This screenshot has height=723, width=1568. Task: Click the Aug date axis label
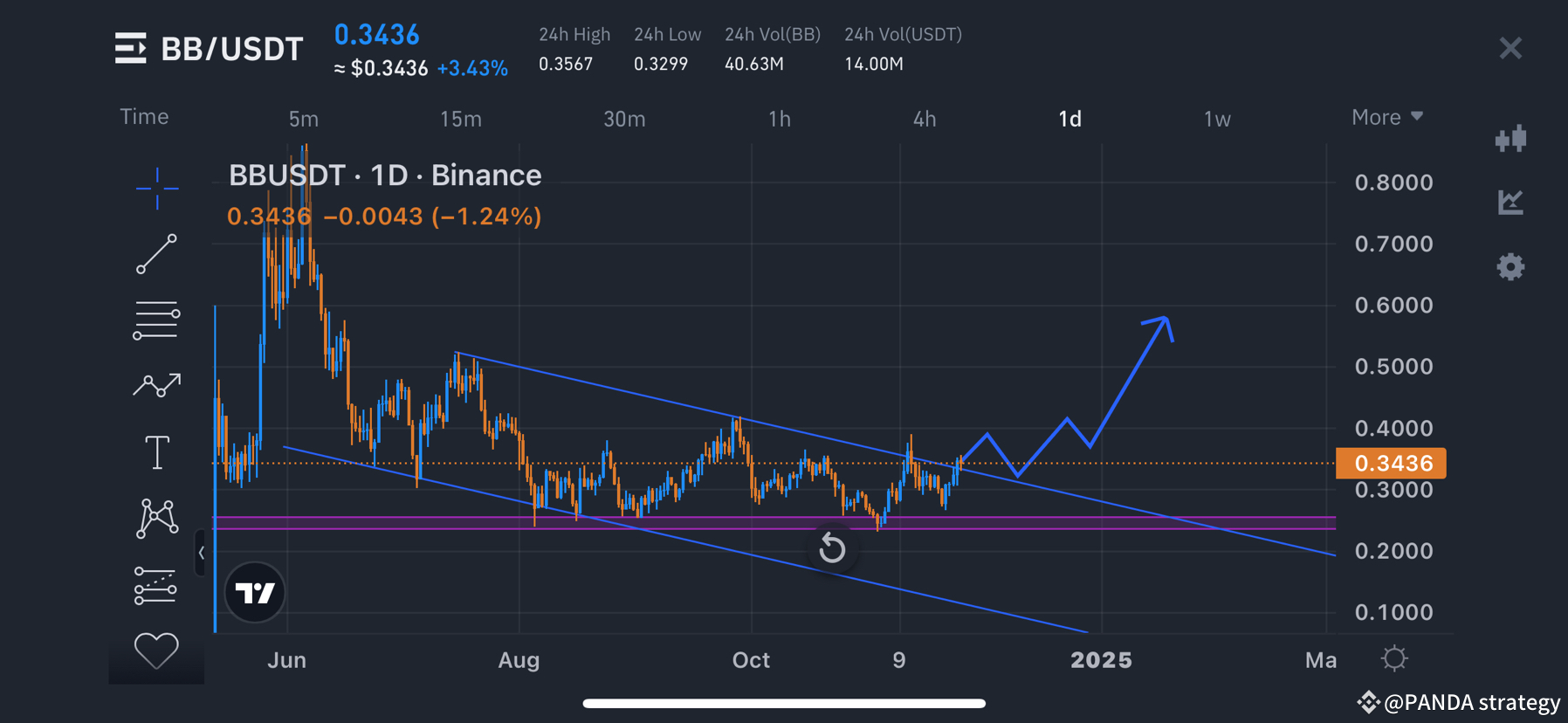519,660
